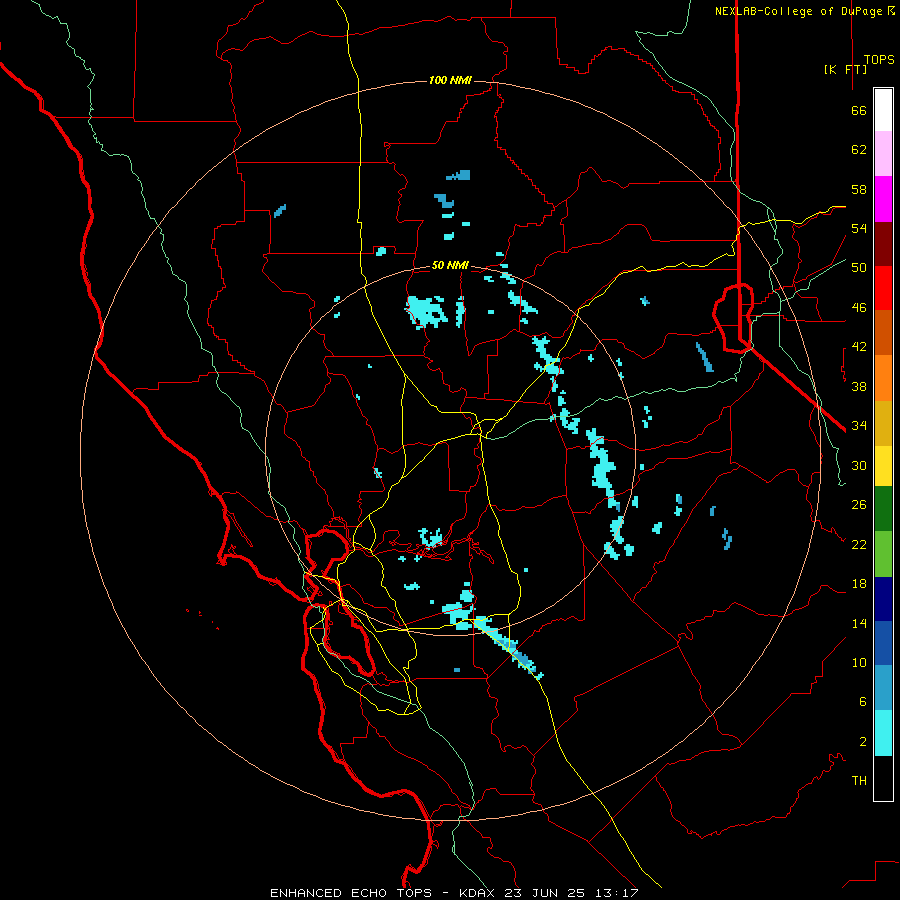Click the 23 JUN 25 date text
The image size is (900, 900).
548,893
